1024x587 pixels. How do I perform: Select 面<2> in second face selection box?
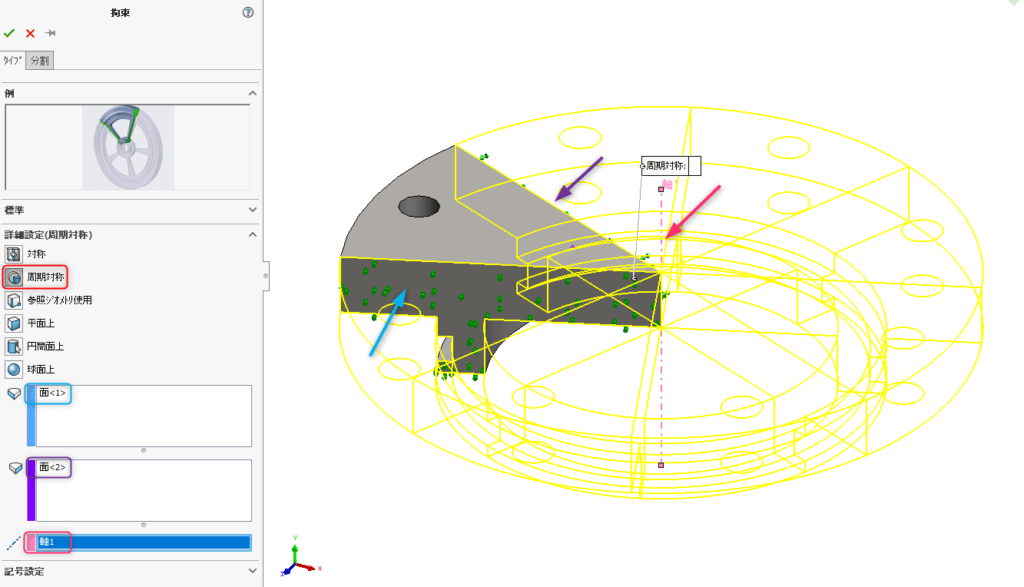[52, 467]
